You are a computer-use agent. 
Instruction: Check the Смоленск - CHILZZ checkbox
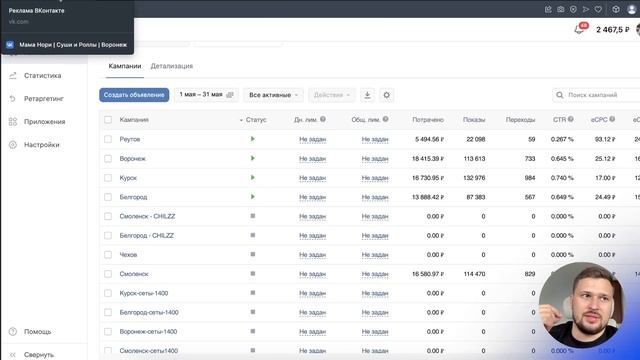pos(108,216)
